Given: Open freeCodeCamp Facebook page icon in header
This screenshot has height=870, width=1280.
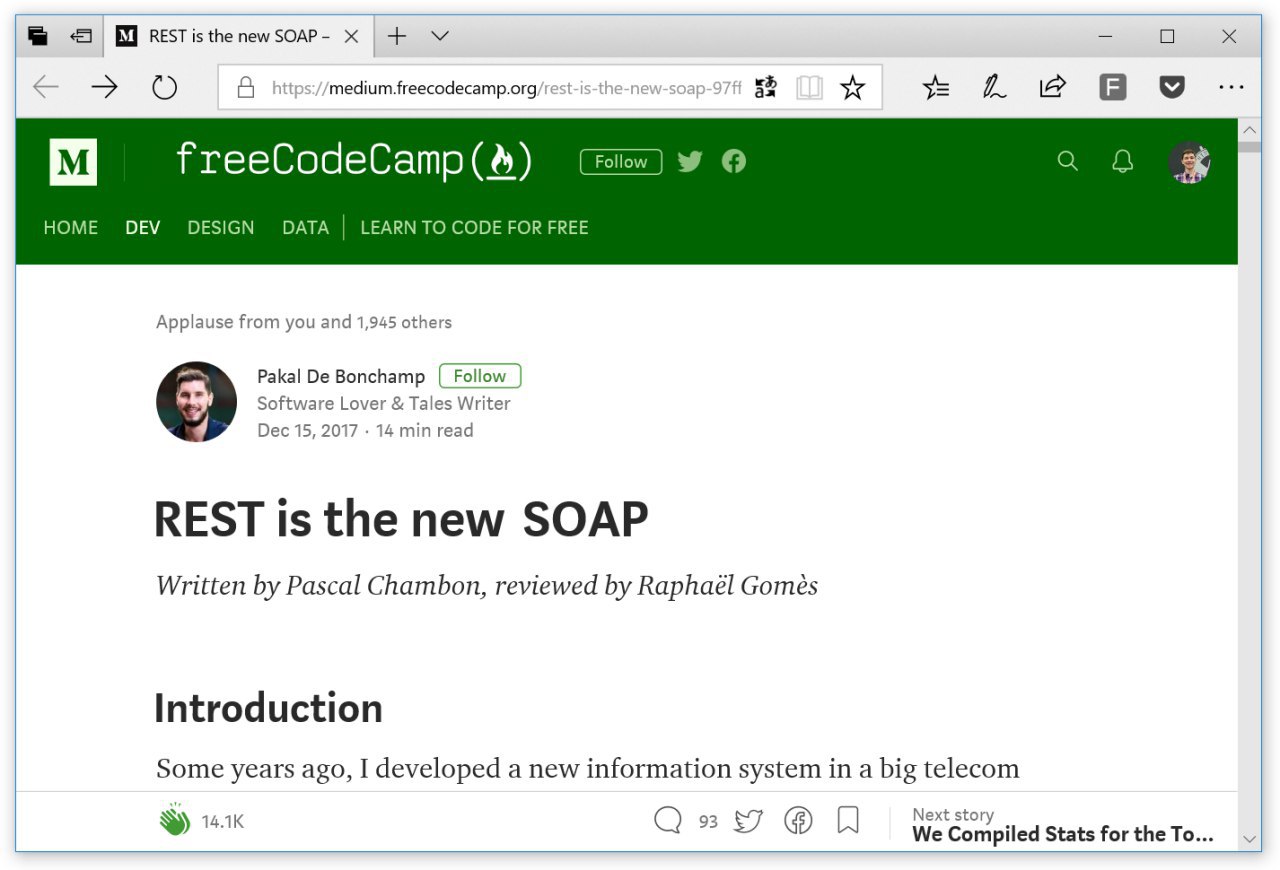Looking at the screenshot, I should 734,161.
